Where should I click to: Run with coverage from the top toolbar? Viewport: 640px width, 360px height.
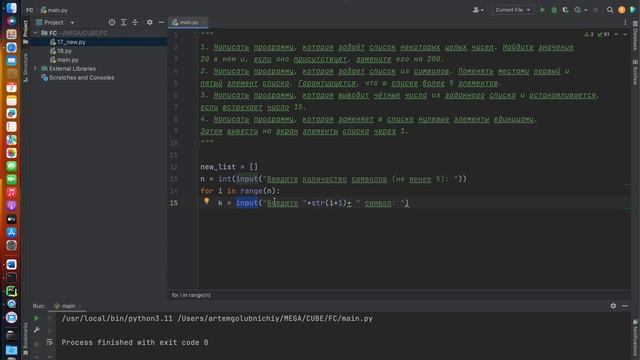tap(565, 10)
